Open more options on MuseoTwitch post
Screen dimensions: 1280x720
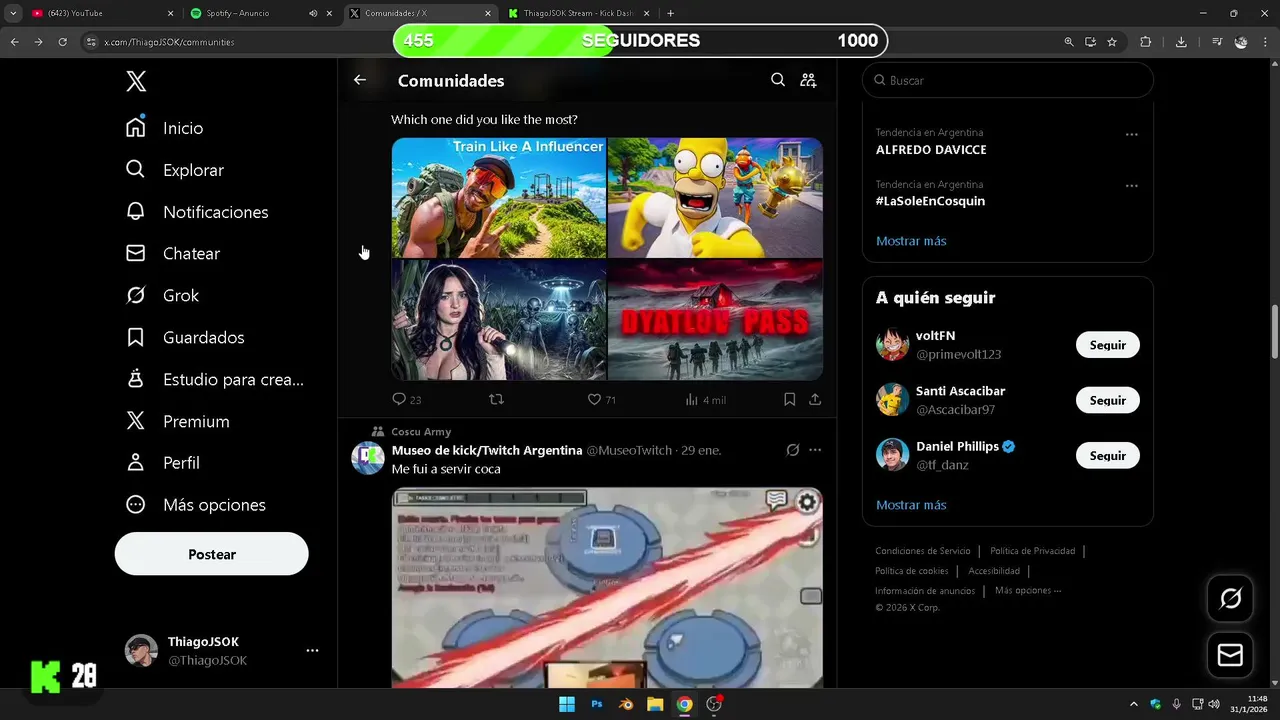[x=815, y=450]
